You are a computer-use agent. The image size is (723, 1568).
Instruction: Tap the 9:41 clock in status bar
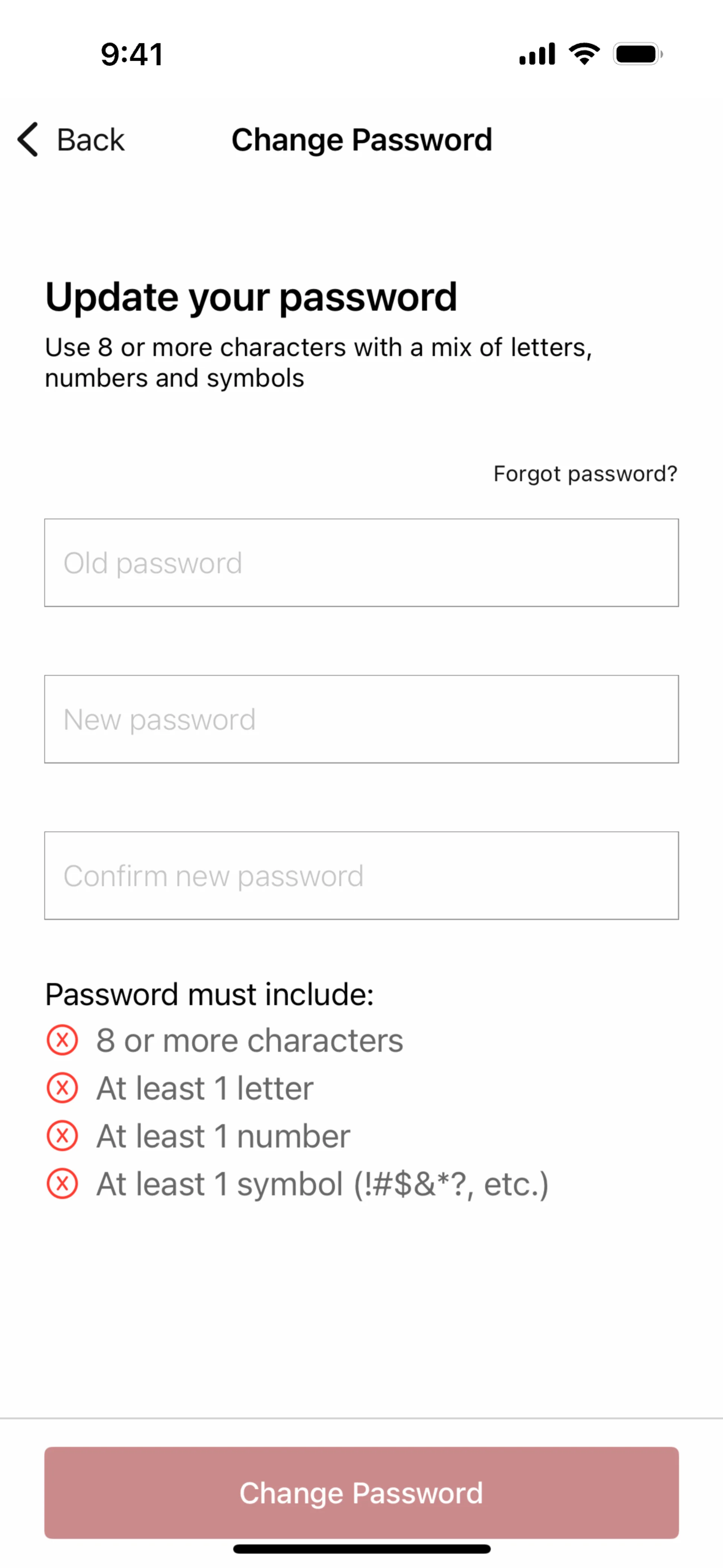click(x=132, y=54)
